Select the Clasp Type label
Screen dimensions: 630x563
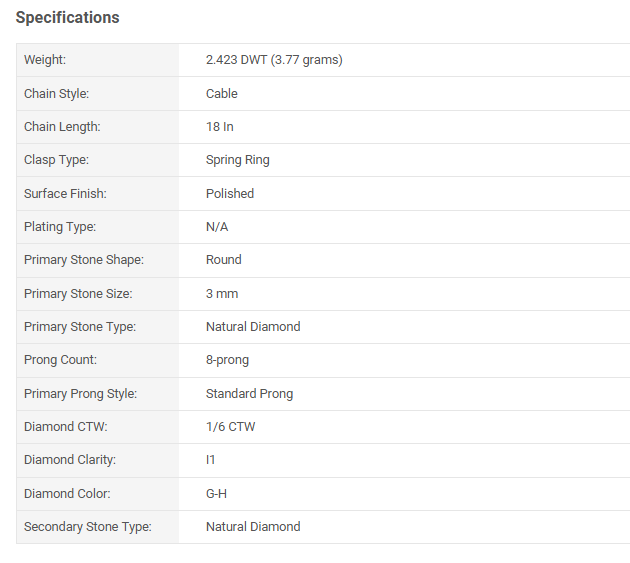coord(56,160)
